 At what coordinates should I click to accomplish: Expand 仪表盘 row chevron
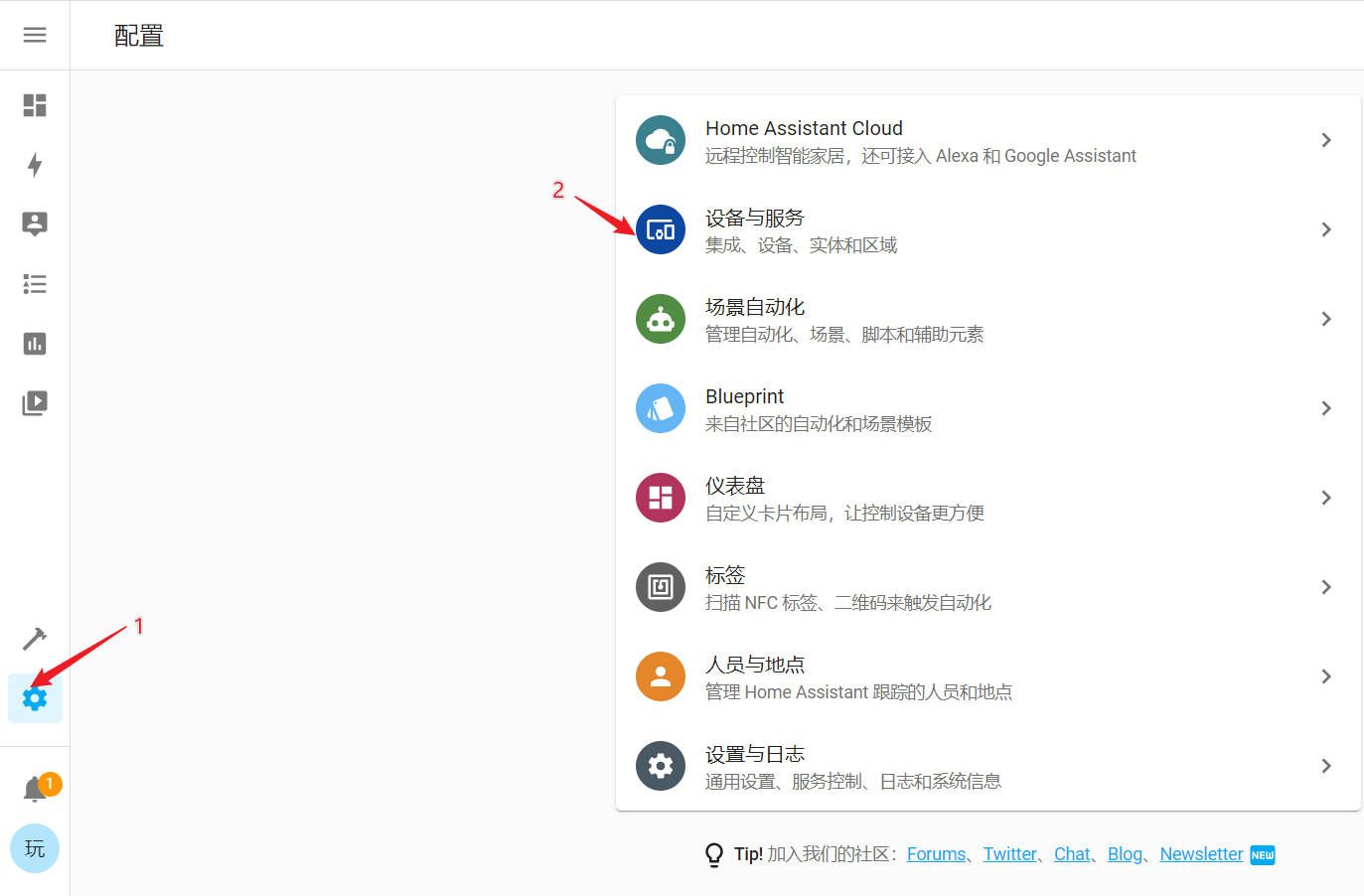[1326, 498]
